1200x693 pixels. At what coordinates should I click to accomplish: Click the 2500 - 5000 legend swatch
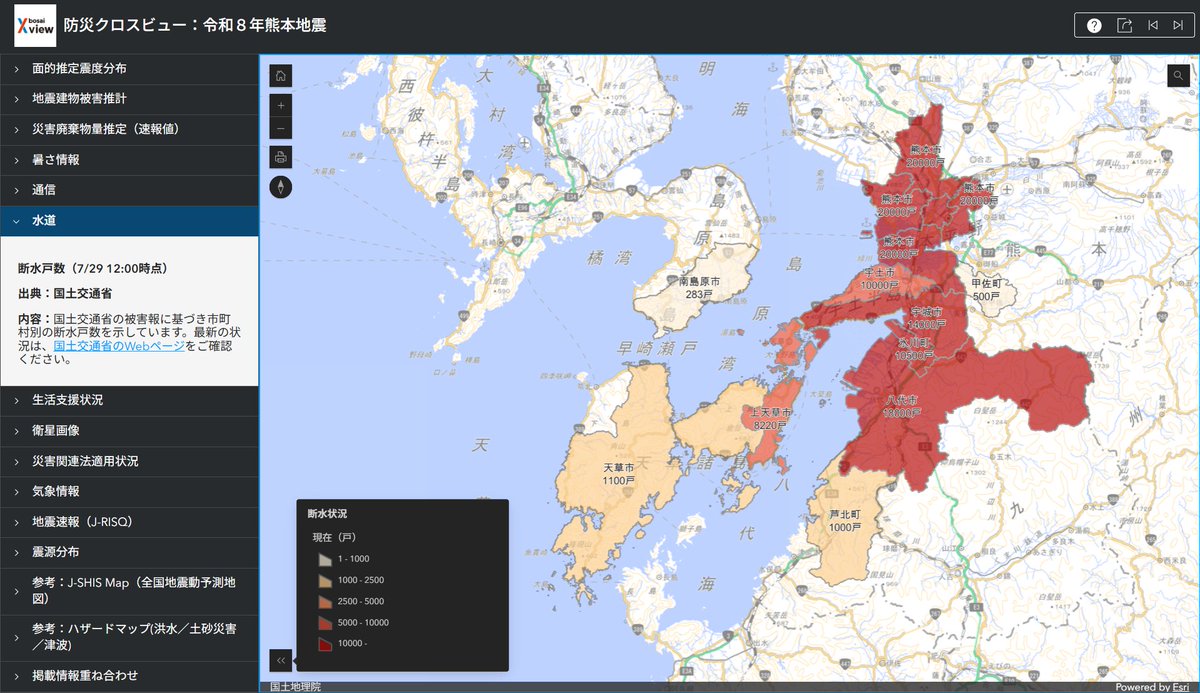click(324, 602)
